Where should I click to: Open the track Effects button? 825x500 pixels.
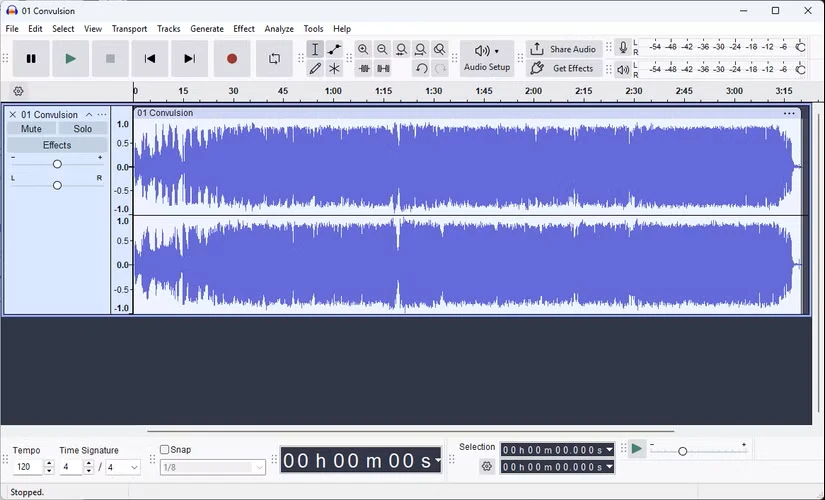point(57,145)
